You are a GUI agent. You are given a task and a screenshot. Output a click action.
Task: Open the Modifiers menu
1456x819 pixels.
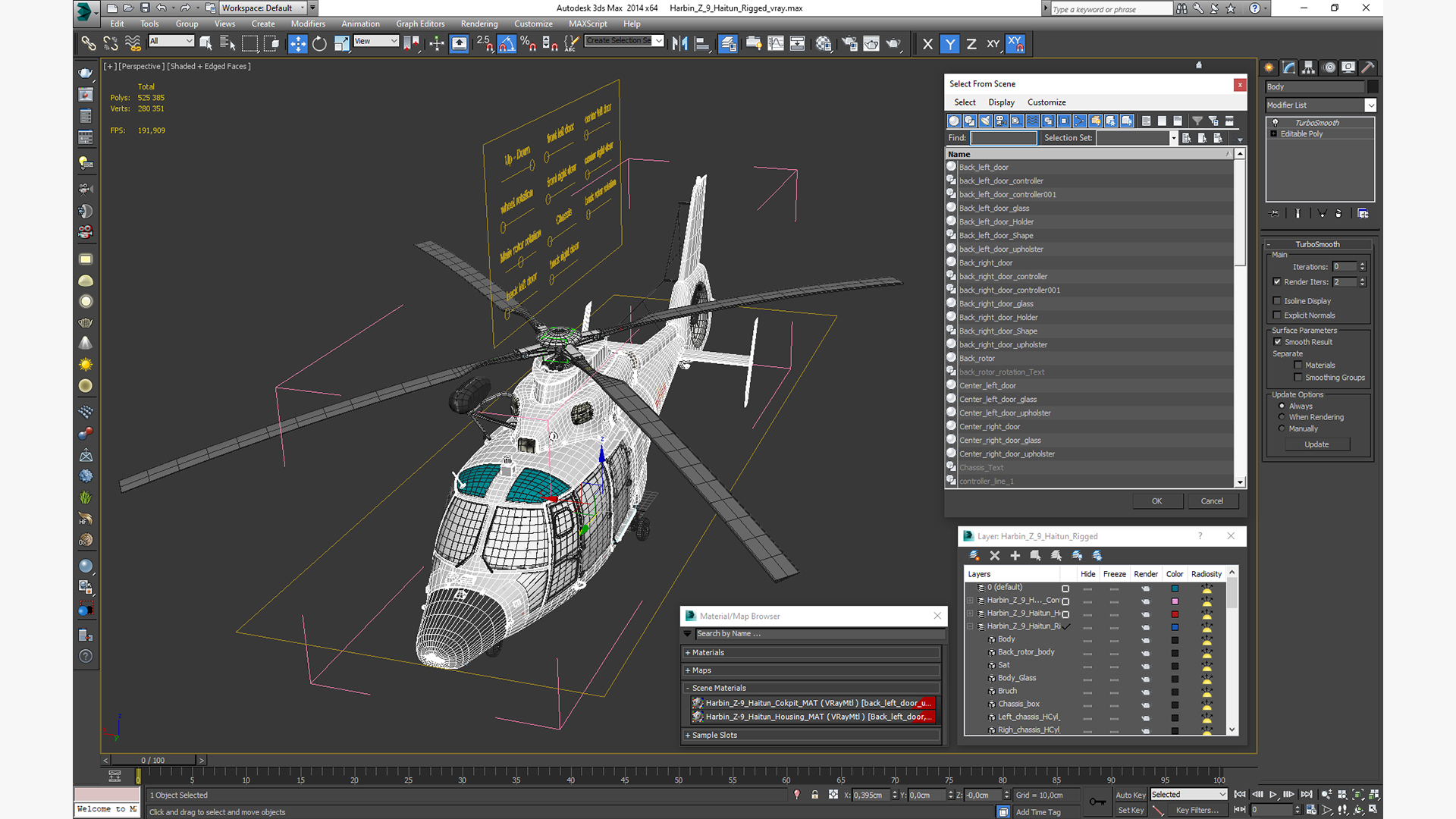(308, 24)
